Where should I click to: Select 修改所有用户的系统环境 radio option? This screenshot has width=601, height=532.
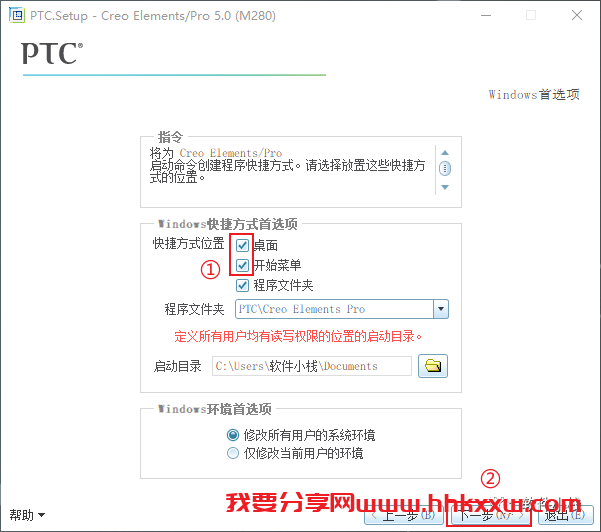[233, 435]
